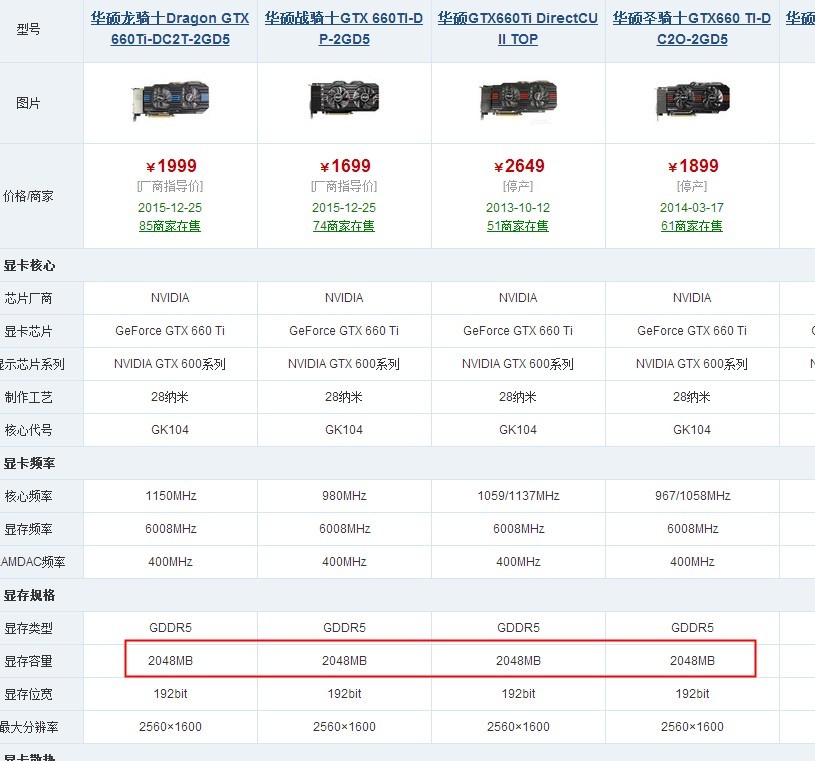
Task: Click the 967/1058MHz core frequency value
Action: (x=692, y=496)
